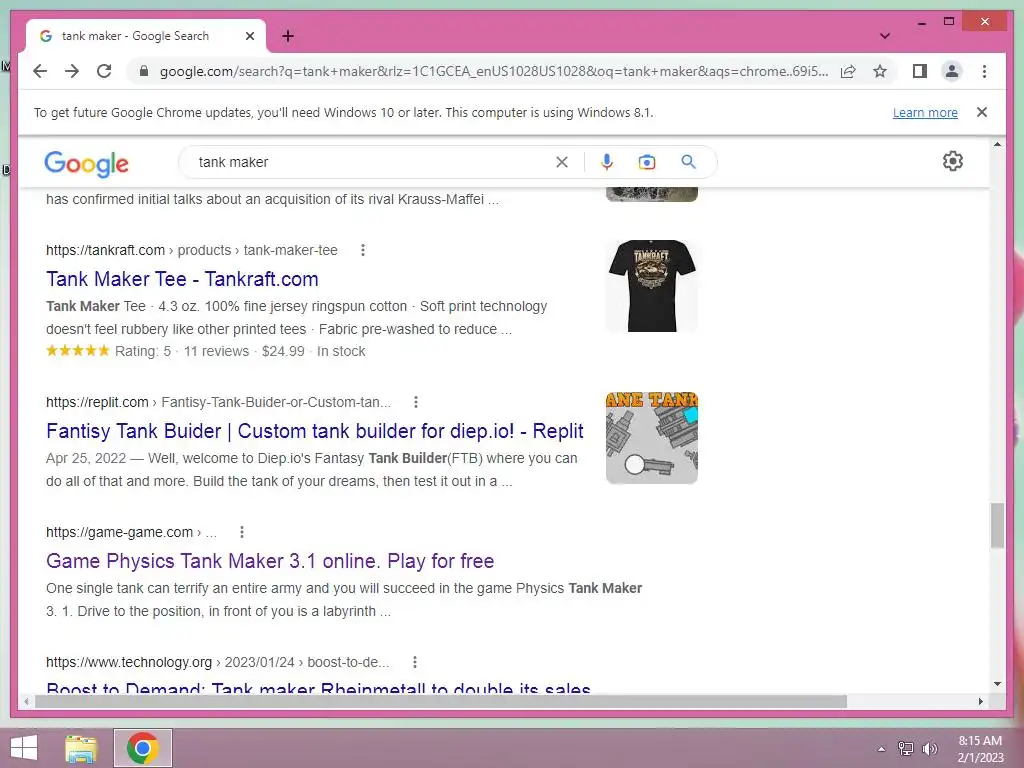
Task: Open the options dots beside the technology.org result
Action: pyautogui.click(x=415, y=662)
